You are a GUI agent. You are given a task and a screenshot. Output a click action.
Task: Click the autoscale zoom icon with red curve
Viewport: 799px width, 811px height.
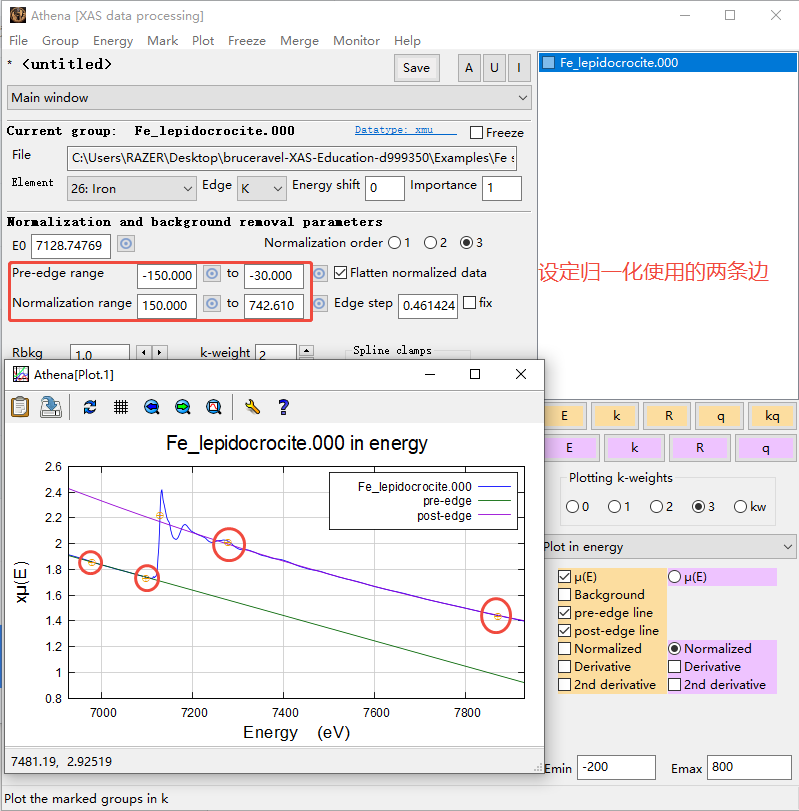click(x=213, y=406)
